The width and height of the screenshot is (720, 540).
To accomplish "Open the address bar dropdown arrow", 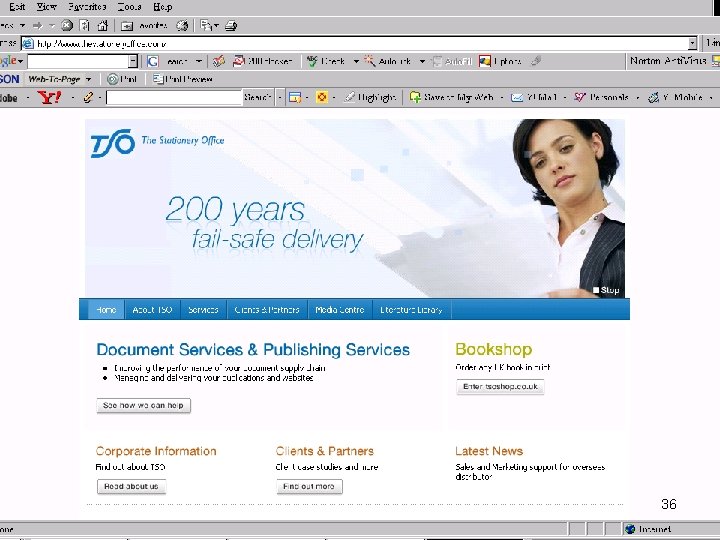I will point(692,44).
